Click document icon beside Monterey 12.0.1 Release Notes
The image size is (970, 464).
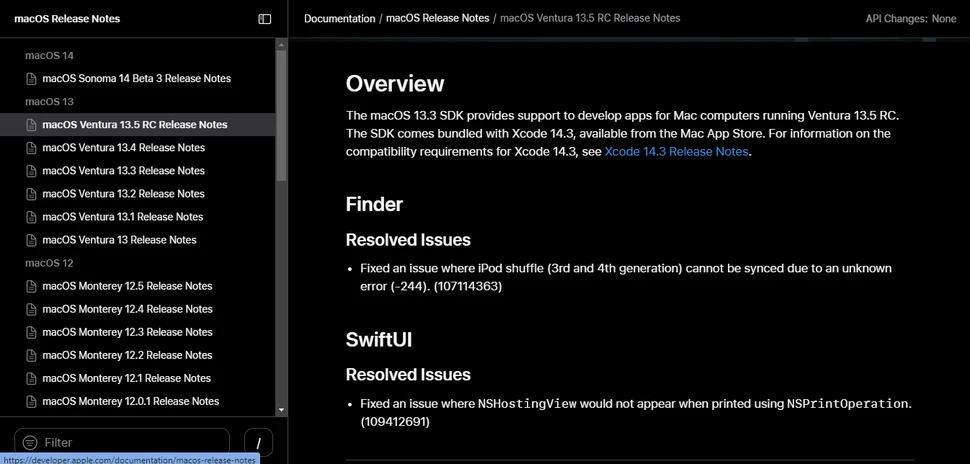point(31,401)
